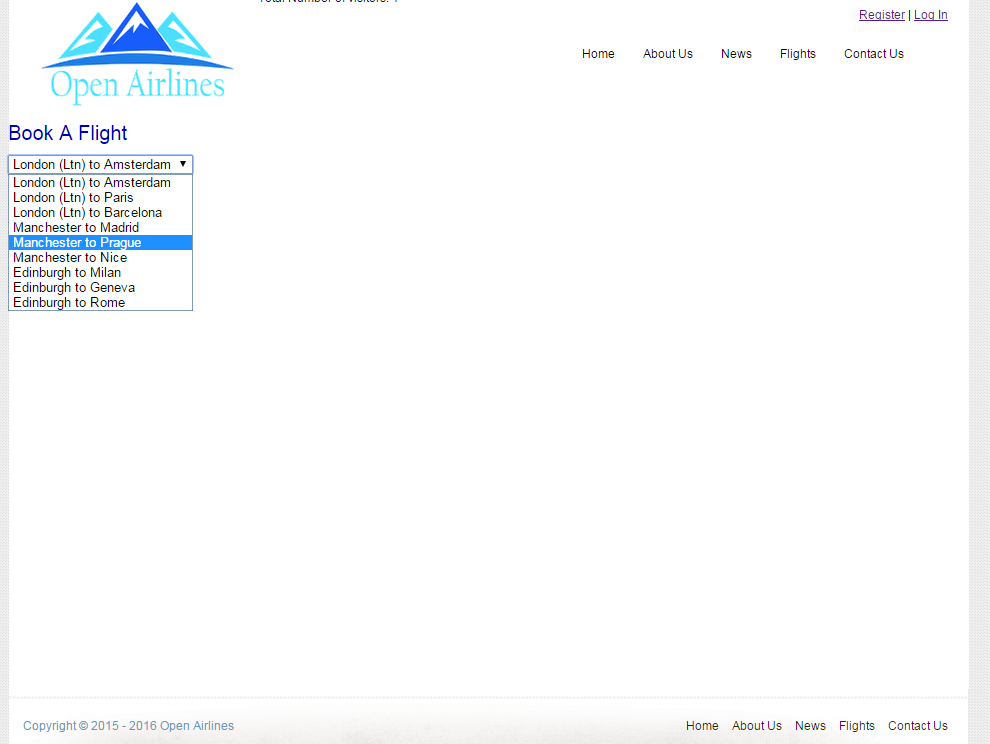990x744 pixels.
Task: Choose Edinburgh to Geneva option
Action: pos(100,287)
